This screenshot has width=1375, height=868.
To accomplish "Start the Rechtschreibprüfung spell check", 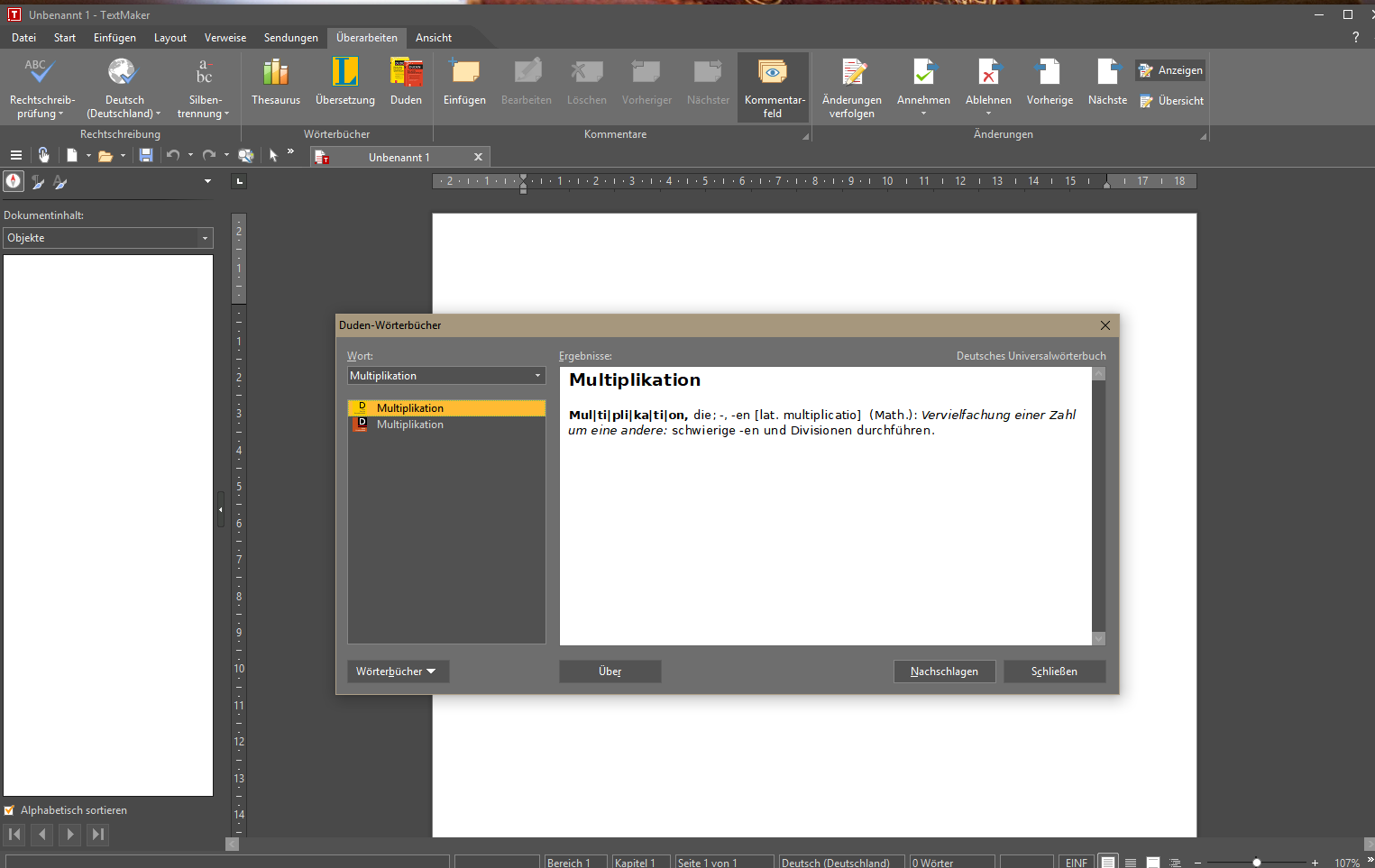I will pyautogui.click(x=41, y=87).
